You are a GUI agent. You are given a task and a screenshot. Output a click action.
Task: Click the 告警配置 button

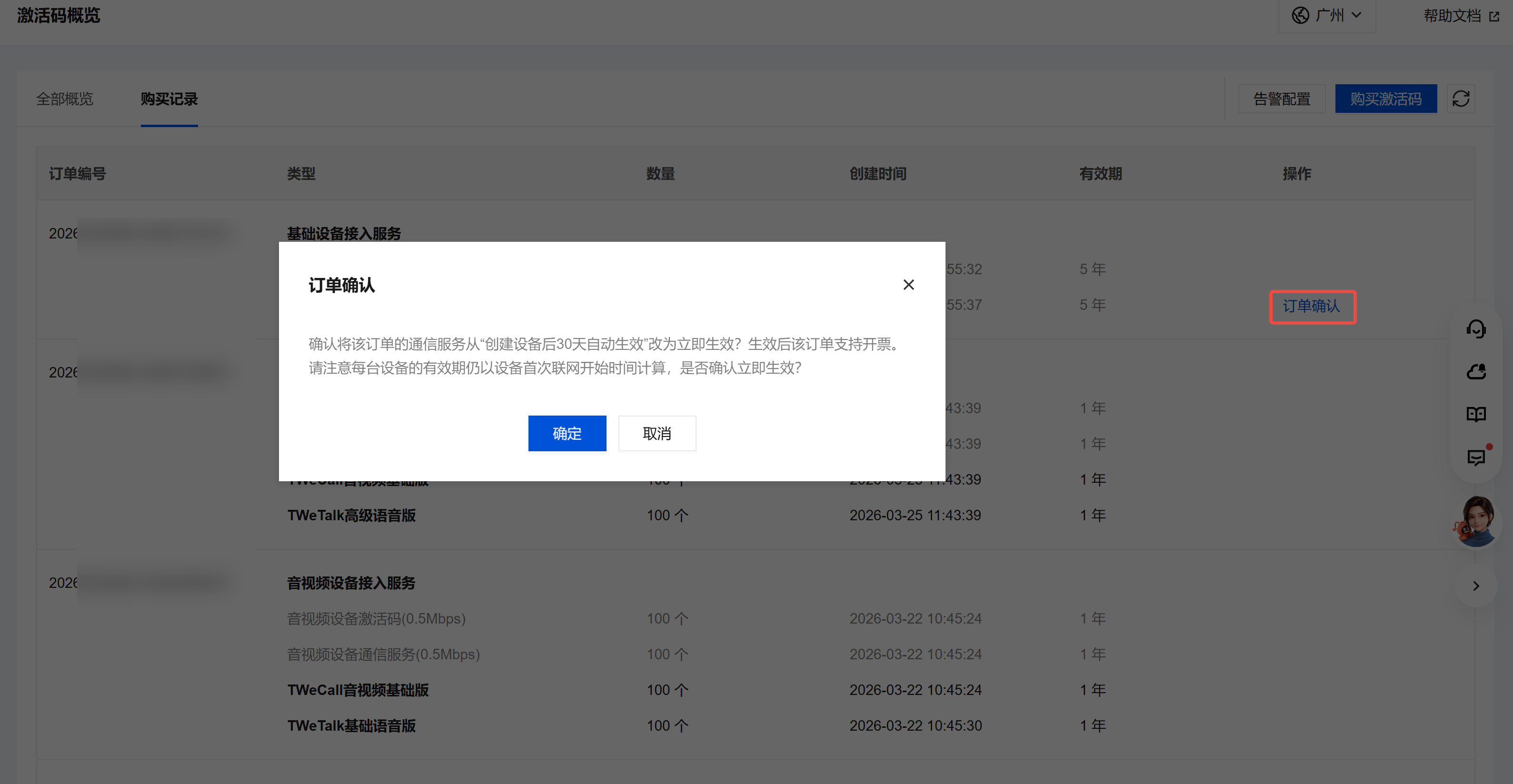tap(1282, 99)
